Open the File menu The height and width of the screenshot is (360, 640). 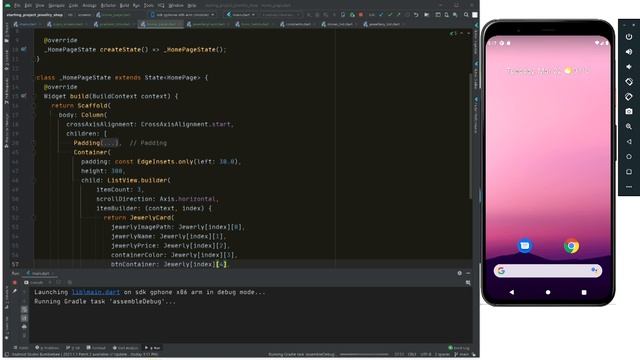pos(17,6)
